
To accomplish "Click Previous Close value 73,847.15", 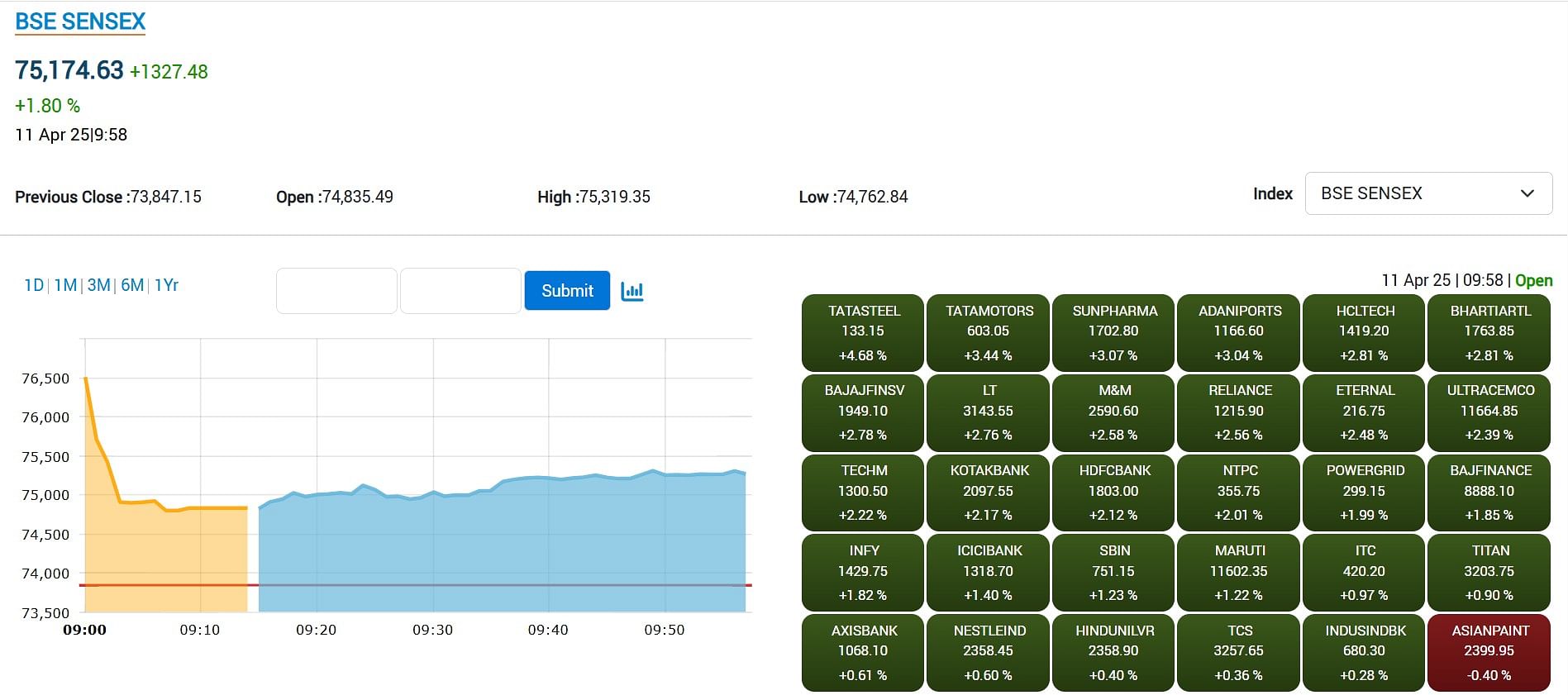I will 166,197.
